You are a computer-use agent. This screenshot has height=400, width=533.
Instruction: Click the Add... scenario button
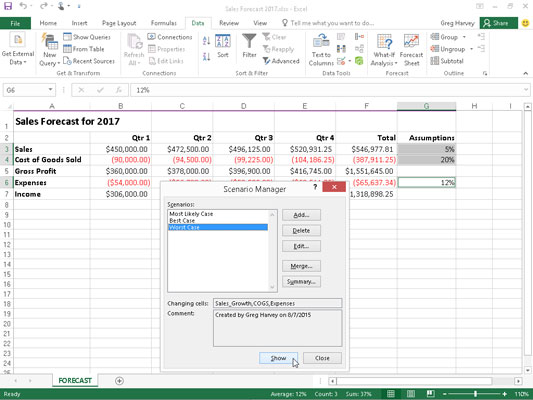point(301,215)
